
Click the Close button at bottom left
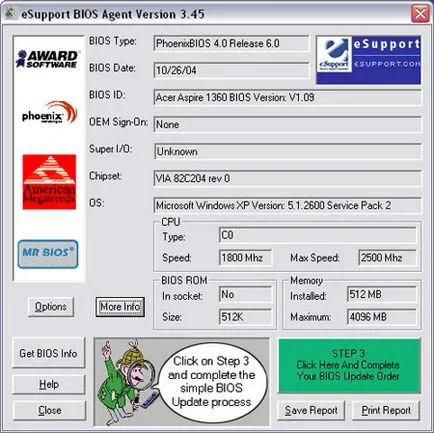pos(49,410)
